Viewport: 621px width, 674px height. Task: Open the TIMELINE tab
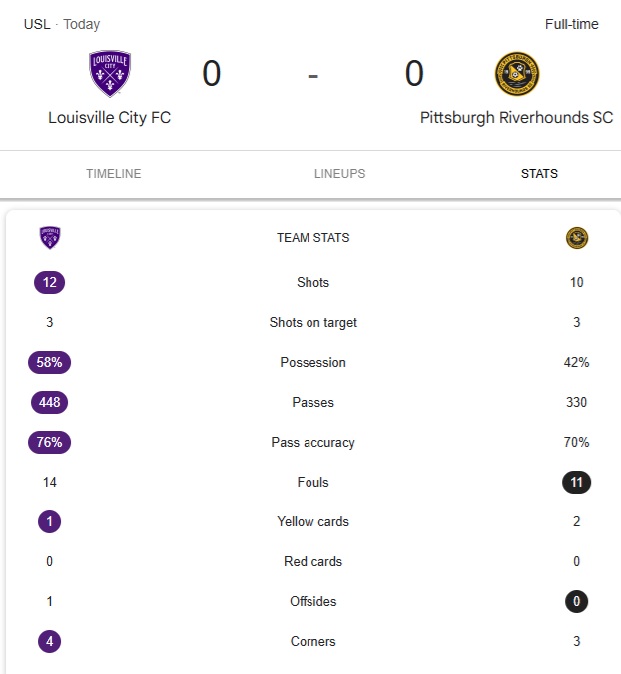pos(113,174)
